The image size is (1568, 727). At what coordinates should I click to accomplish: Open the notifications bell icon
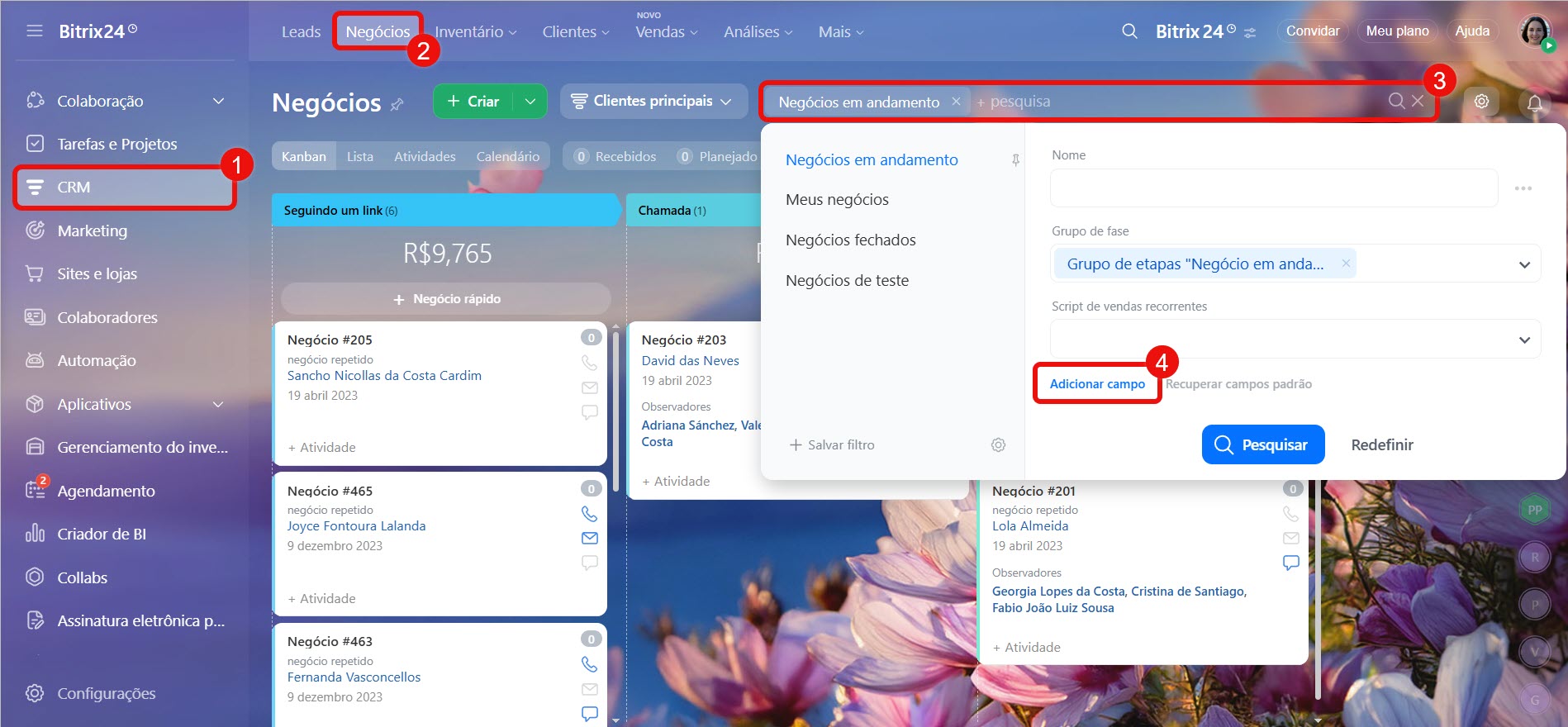pos(1534,102)
